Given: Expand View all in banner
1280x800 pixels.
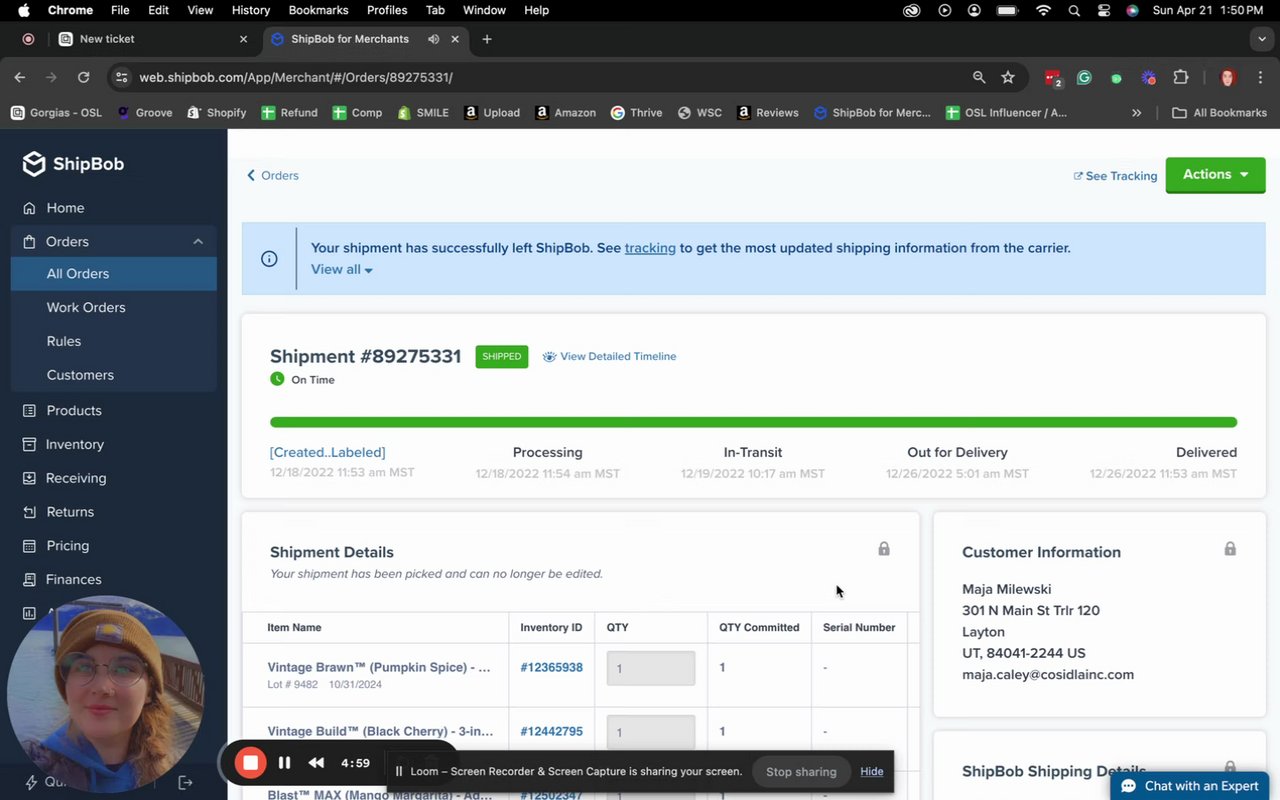Looking at the screenshot, I should [341, 270].
